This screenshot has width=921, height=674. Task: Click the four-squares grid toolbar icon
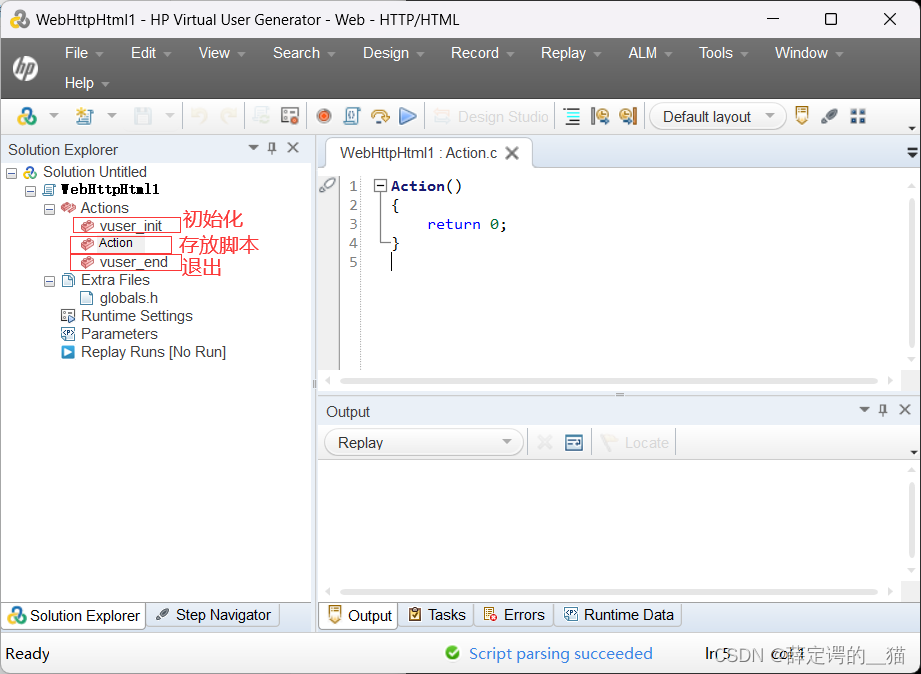(x=858, y=116)
